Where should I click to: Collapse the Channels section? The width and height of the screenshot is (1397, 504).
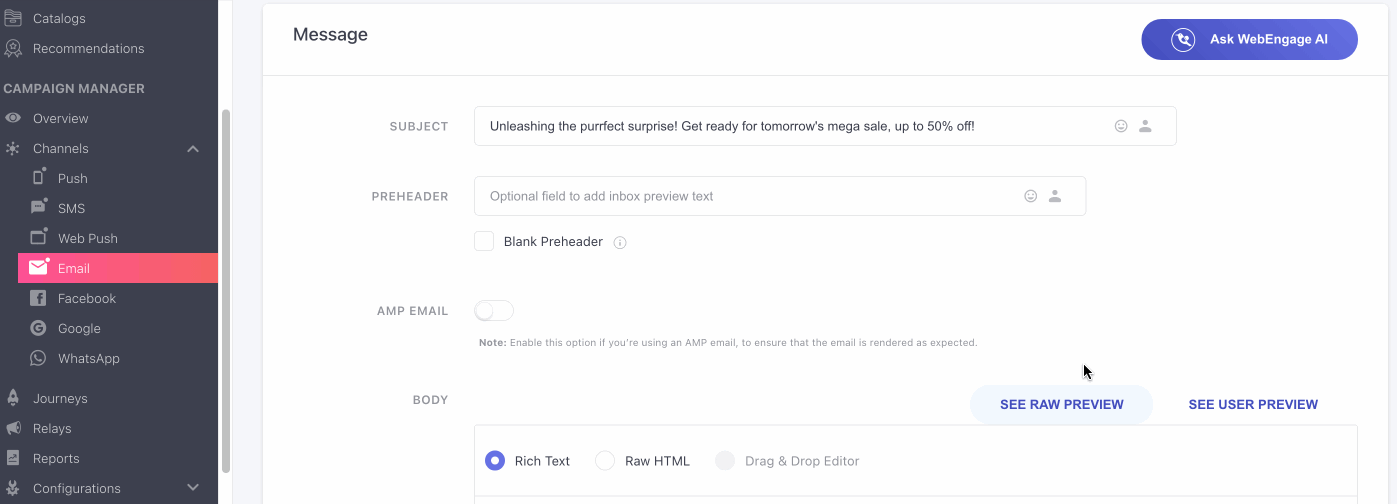[193, 149]
